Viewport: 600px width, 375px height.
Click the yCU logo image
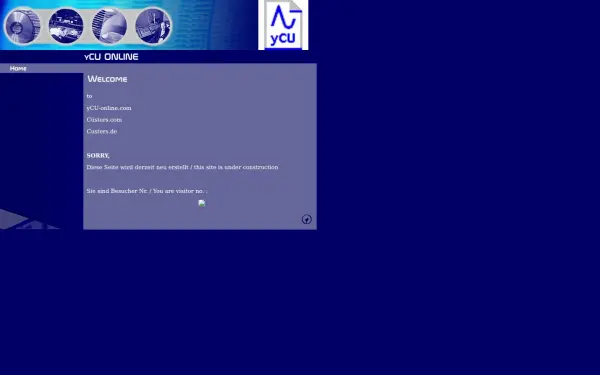coord(283,25)
